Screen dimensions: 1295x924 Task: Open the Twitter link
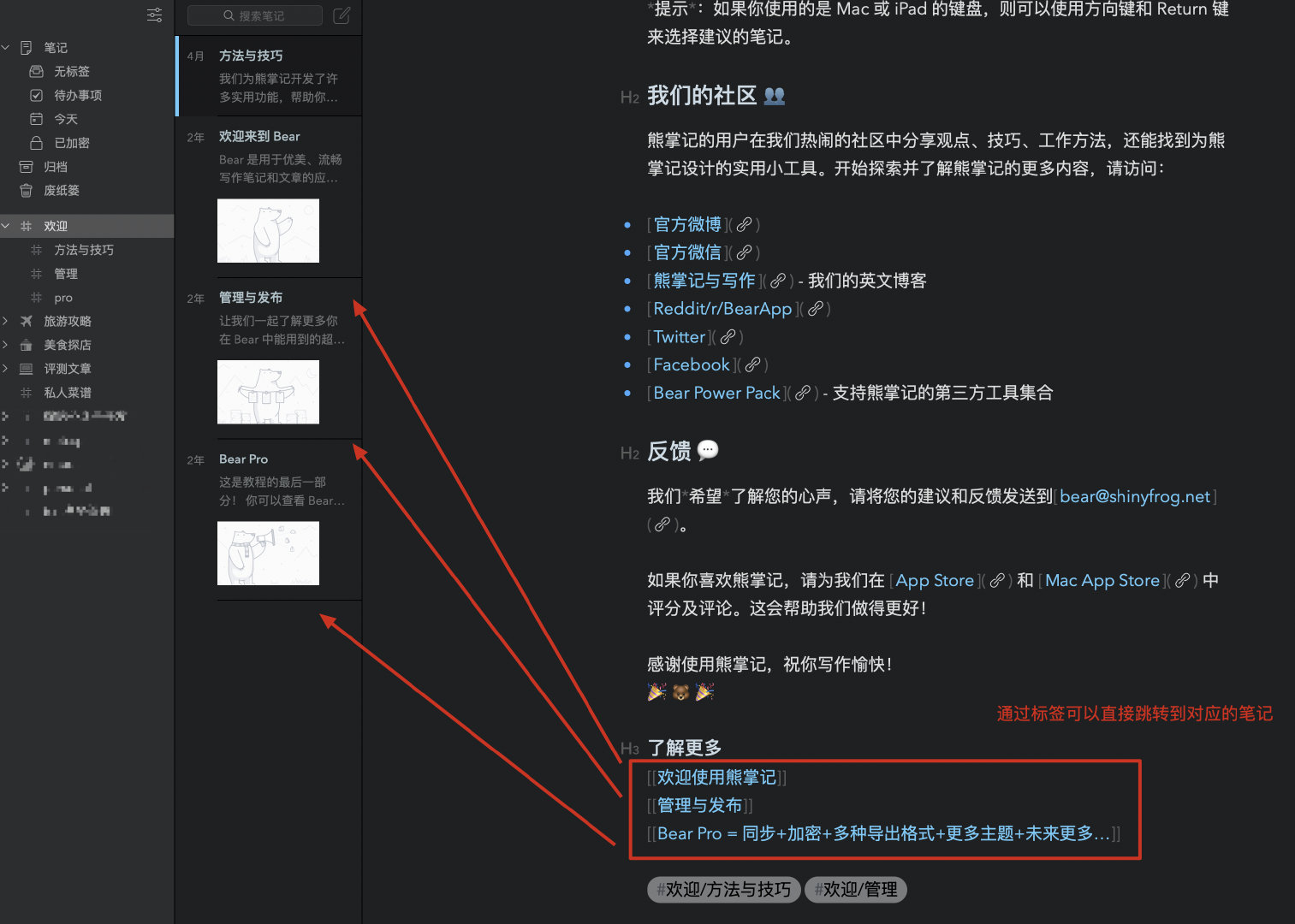pyautogui.click(x=680, y=337)
